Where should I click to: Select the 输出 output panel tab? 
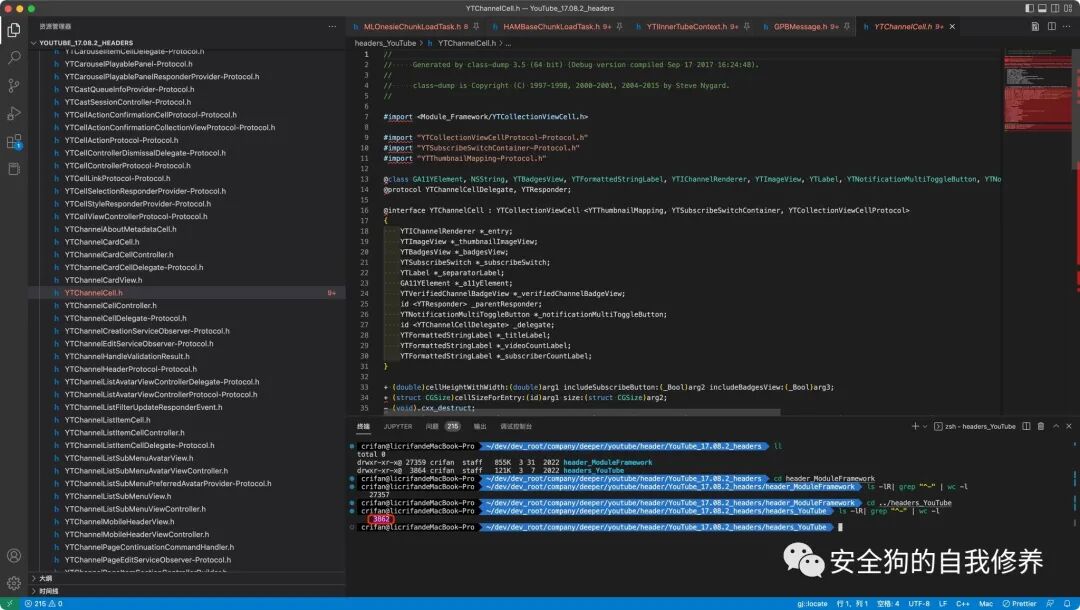point(480,426)
